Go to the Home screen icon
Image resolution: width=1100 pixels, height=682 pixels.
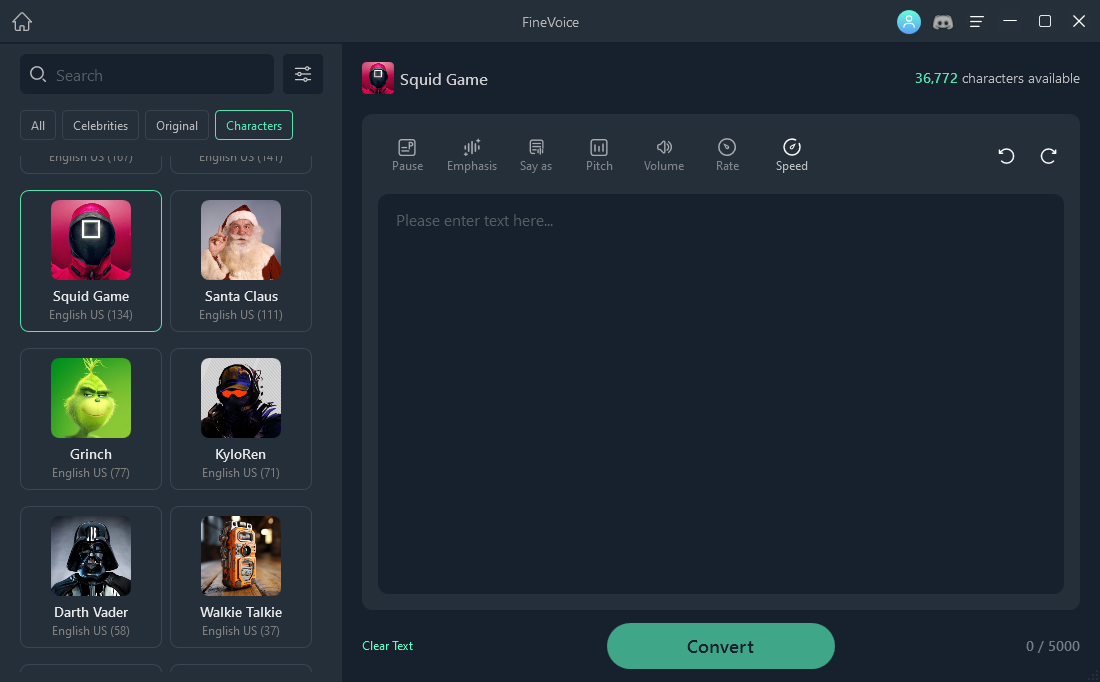(22, 22)
